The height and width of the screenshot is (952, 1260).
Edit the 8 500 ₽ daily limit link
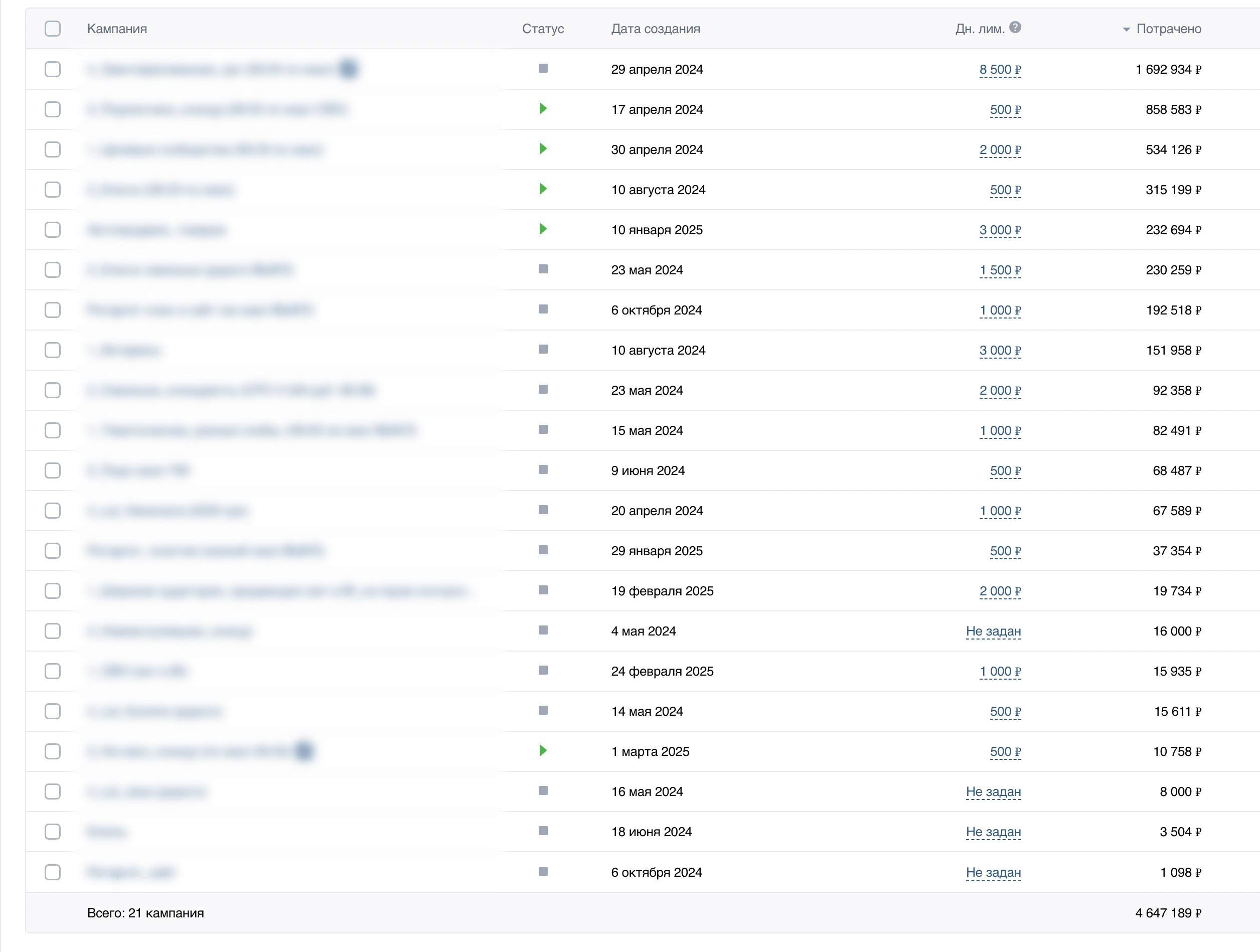pos(1000,70)
